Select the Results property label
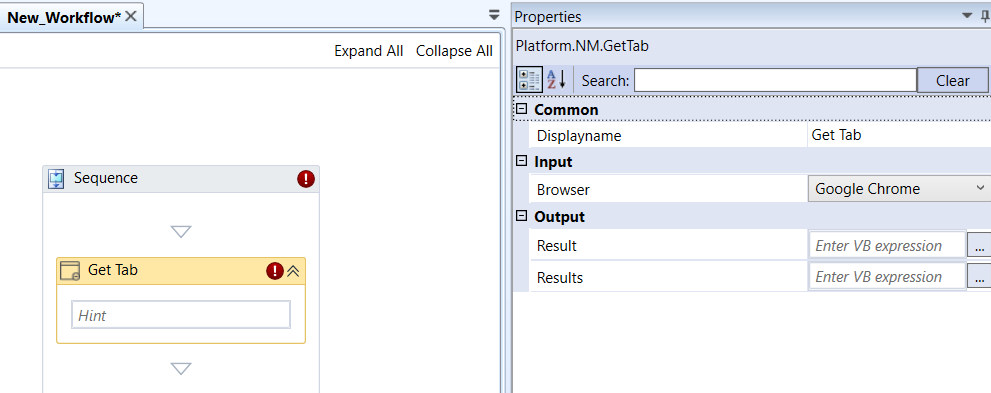This screenshot has width=991, height=393. click(x=560, y=277)
